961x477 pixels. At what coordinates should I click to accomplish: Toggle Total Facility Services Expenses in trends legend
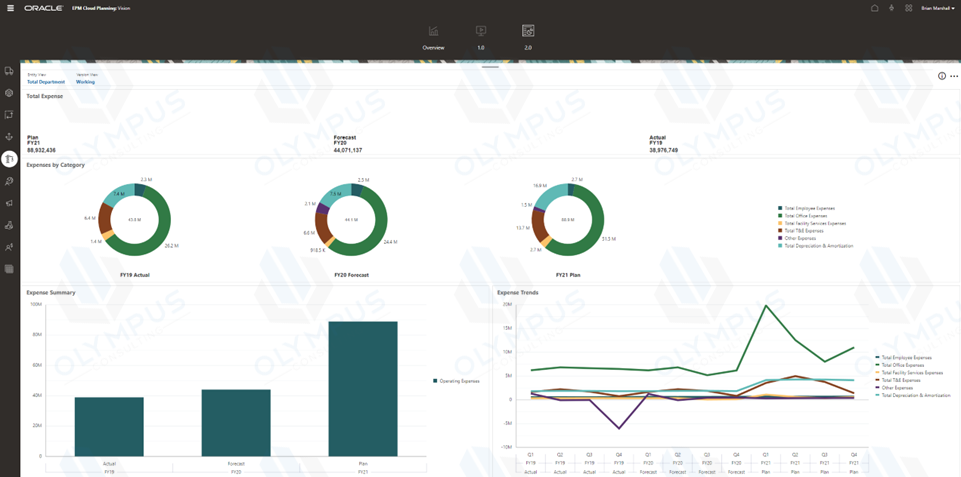pyautogui.click(x=909, y=372)
